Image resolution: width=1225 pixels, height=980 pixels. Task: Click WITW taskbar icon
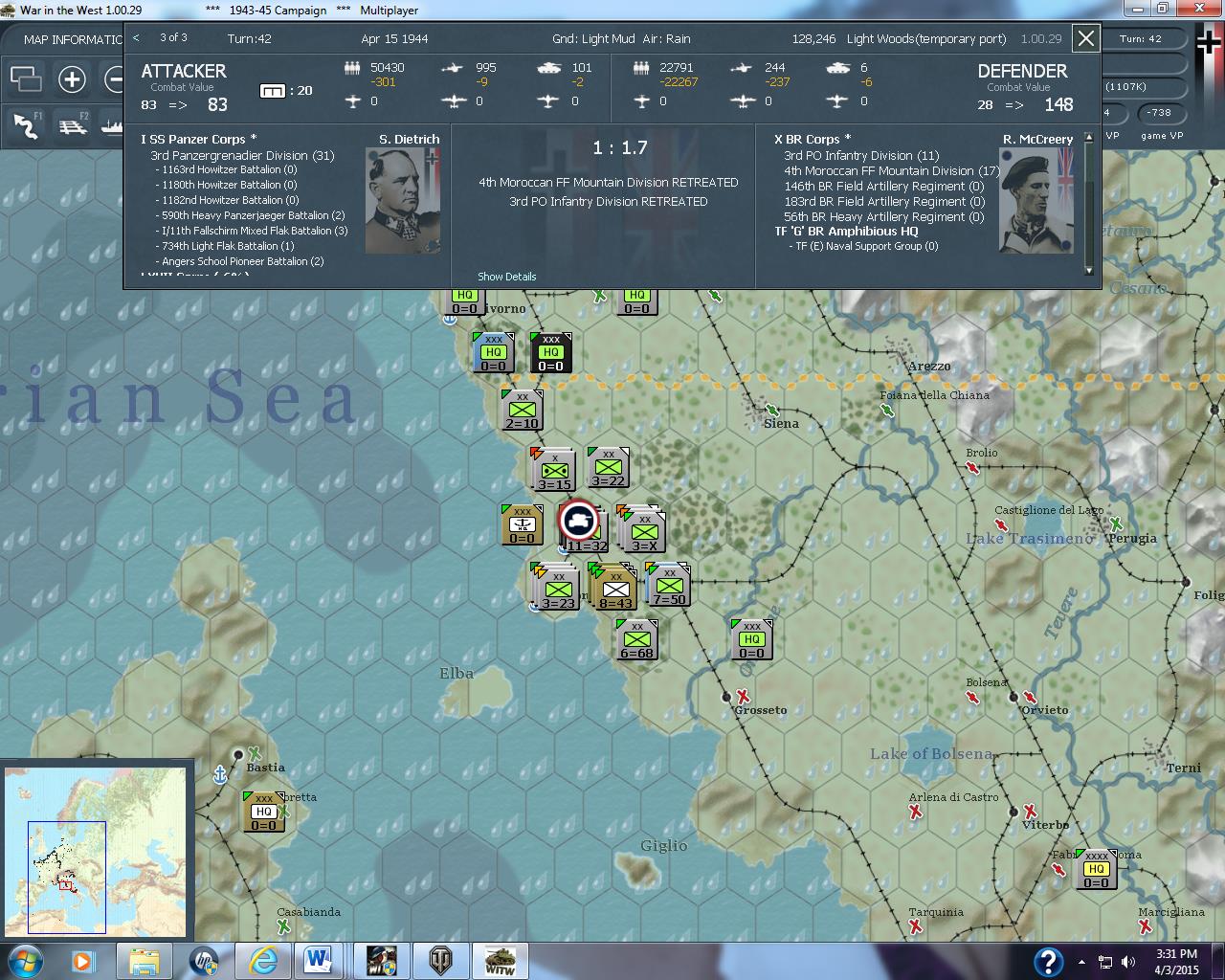500,960
